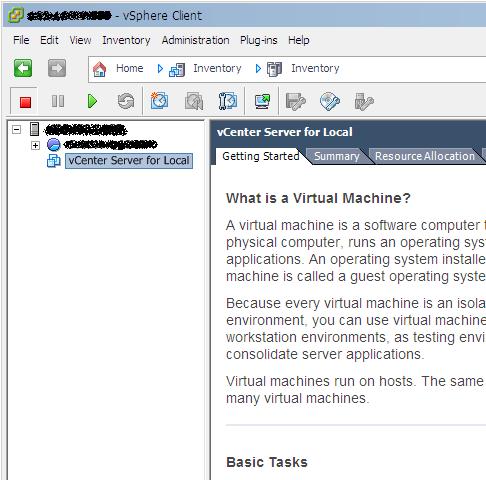
Task: Open dropdown arrow after first Inventory breadcrumb
Action: (258, 69)
